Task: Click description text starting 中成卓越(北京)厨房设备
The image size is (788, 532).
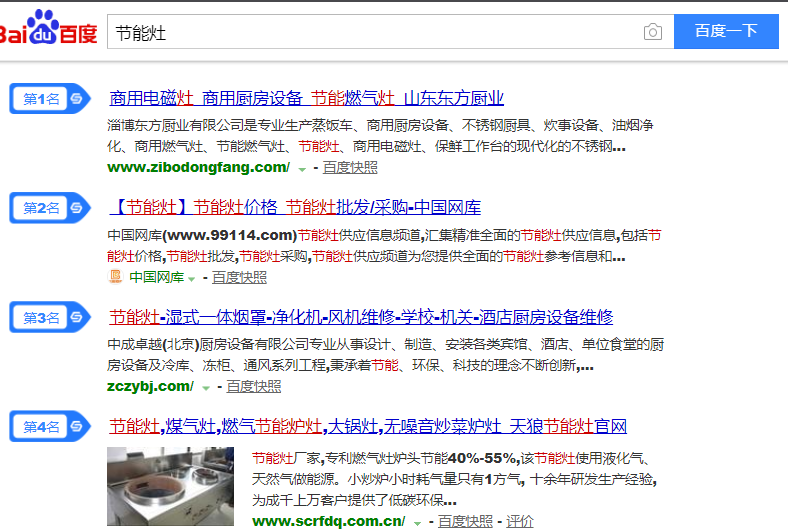Action: point(385,355)
